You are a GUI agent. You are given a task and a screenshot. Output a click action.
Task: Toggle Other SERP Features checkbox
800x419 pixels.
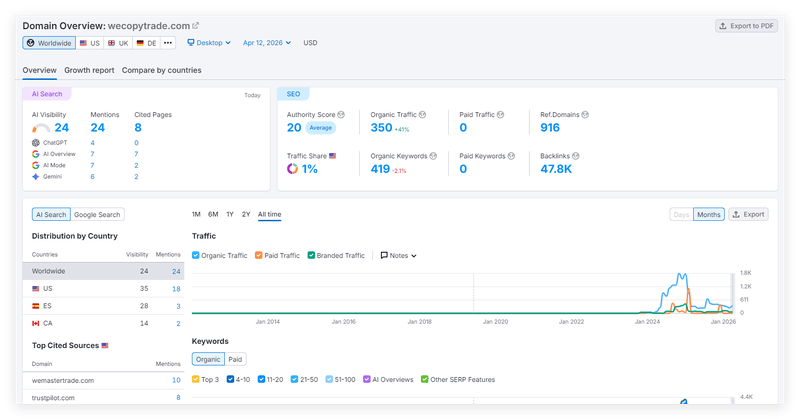(424, 379)
